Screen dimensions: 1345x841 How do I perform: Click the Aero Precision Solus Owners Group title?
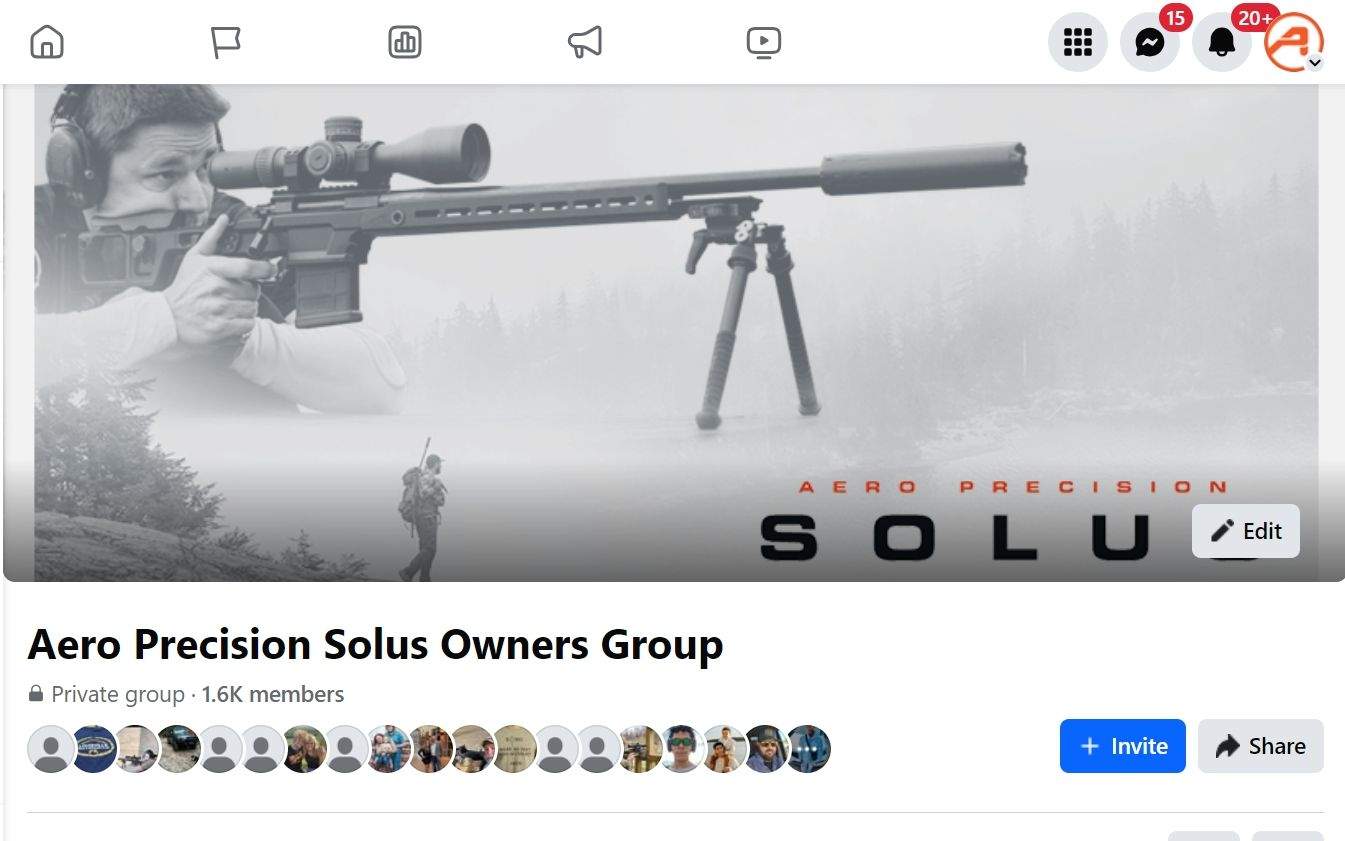375,644
